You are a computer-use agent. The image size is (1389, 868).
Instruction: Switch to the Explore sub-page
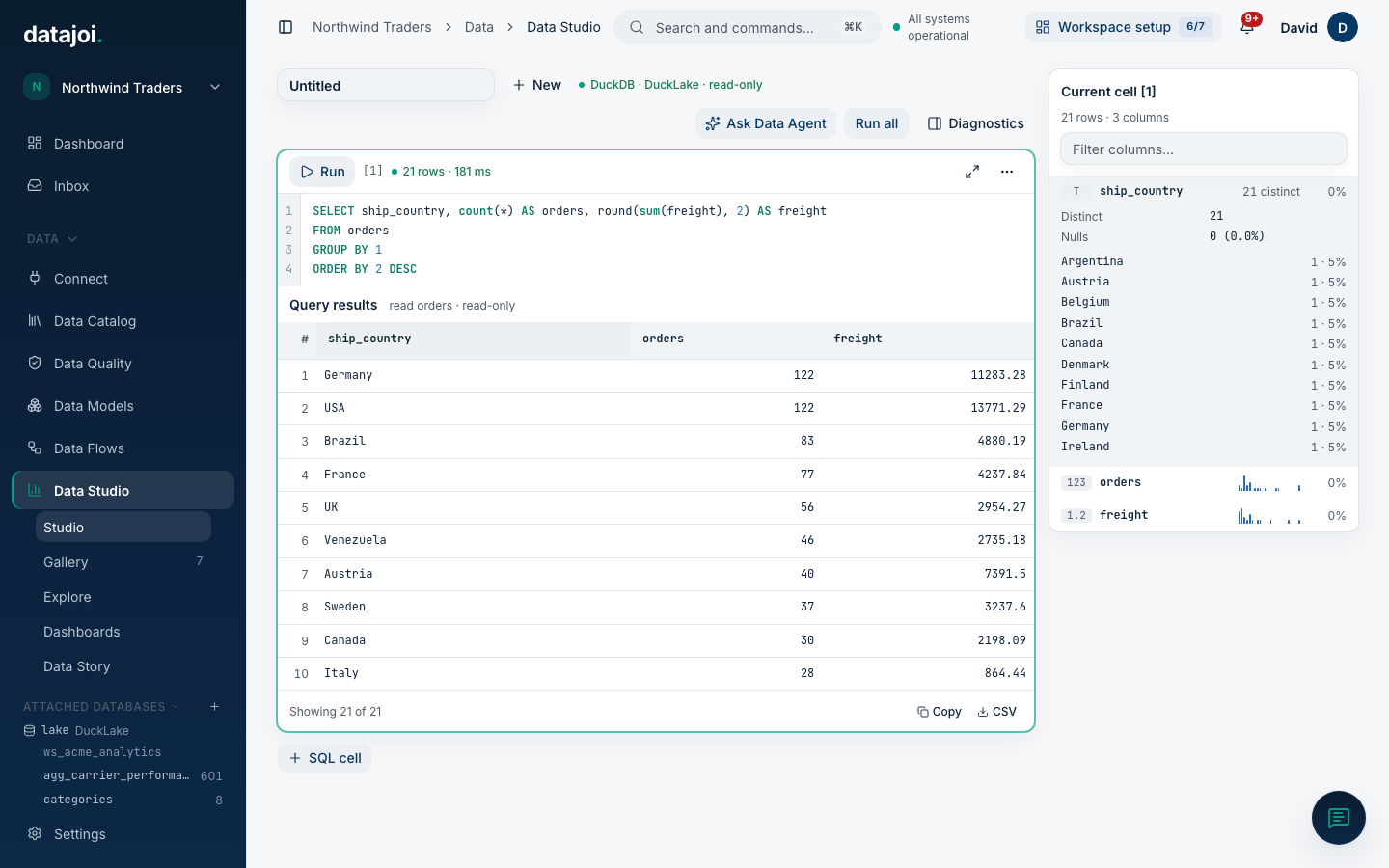(123, 597)
